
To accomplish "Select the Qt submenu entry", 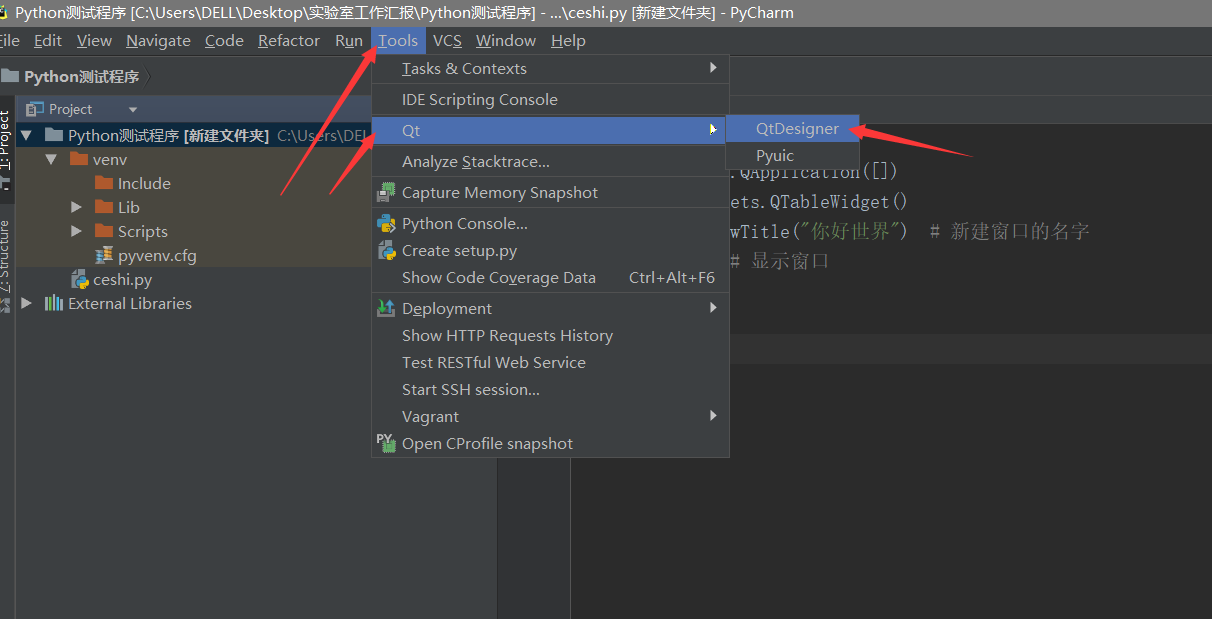I will point(550,131).
